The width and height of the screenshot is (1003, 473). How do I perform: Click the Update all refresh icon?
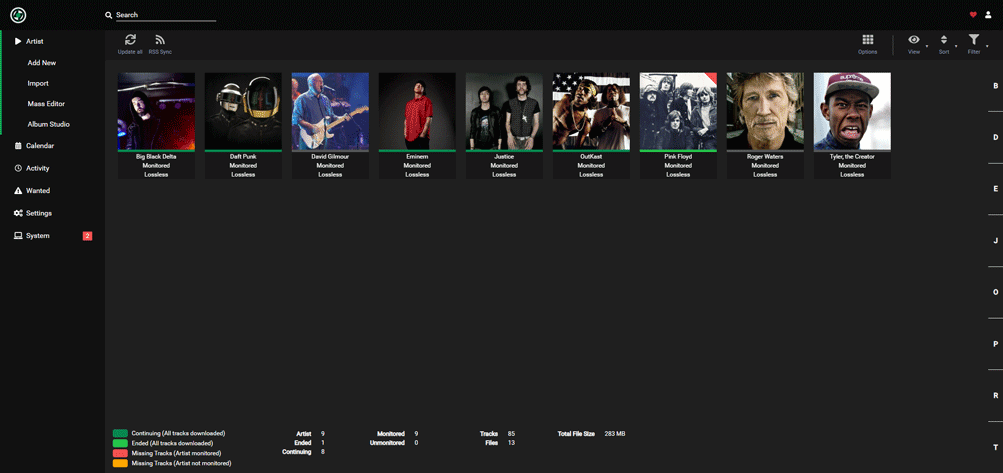pos(130,40)
